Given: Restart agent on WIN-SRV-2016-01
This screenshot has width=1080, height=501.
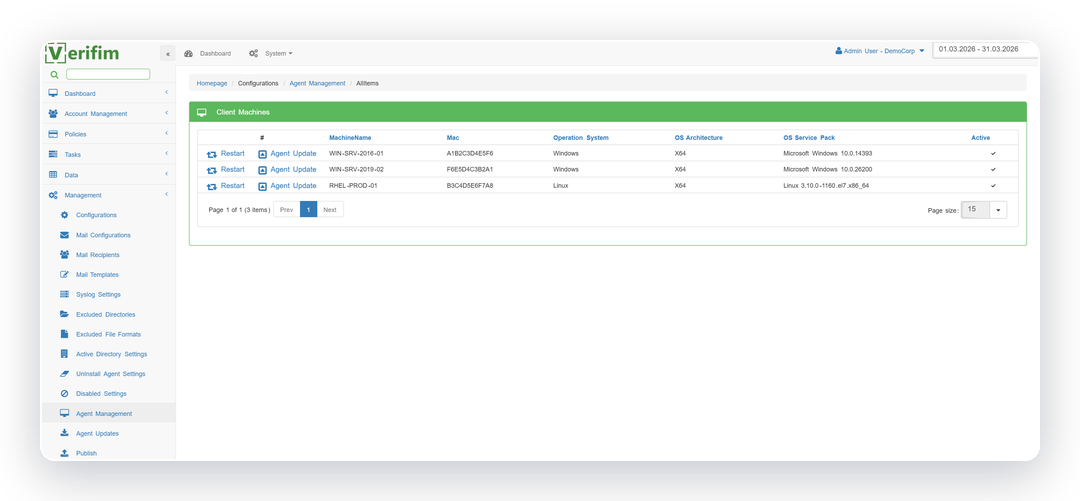Looking at the screenshot, I should (225, 154).
